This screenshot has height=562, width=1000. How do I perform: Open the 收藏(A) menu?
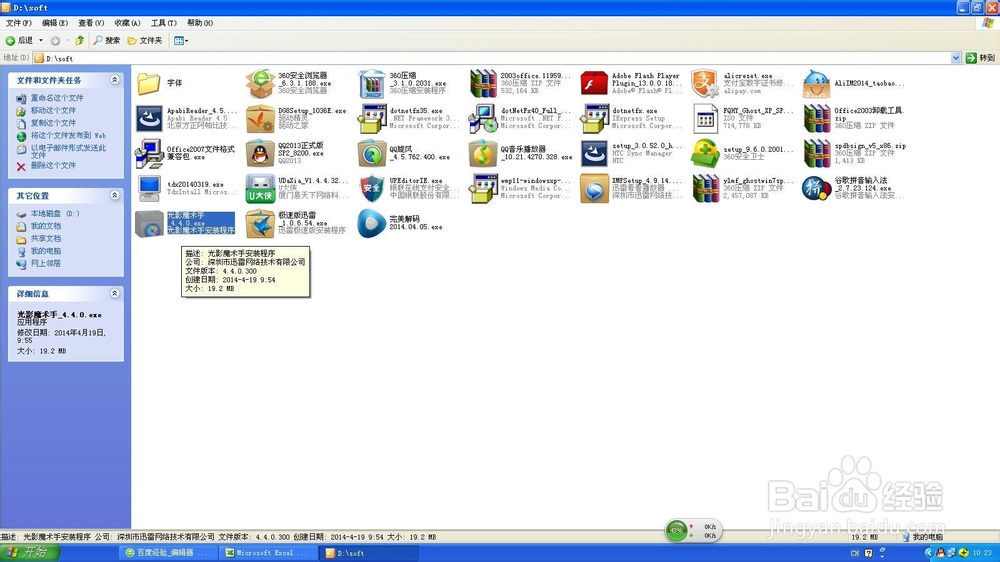click(x=127, y=23)
